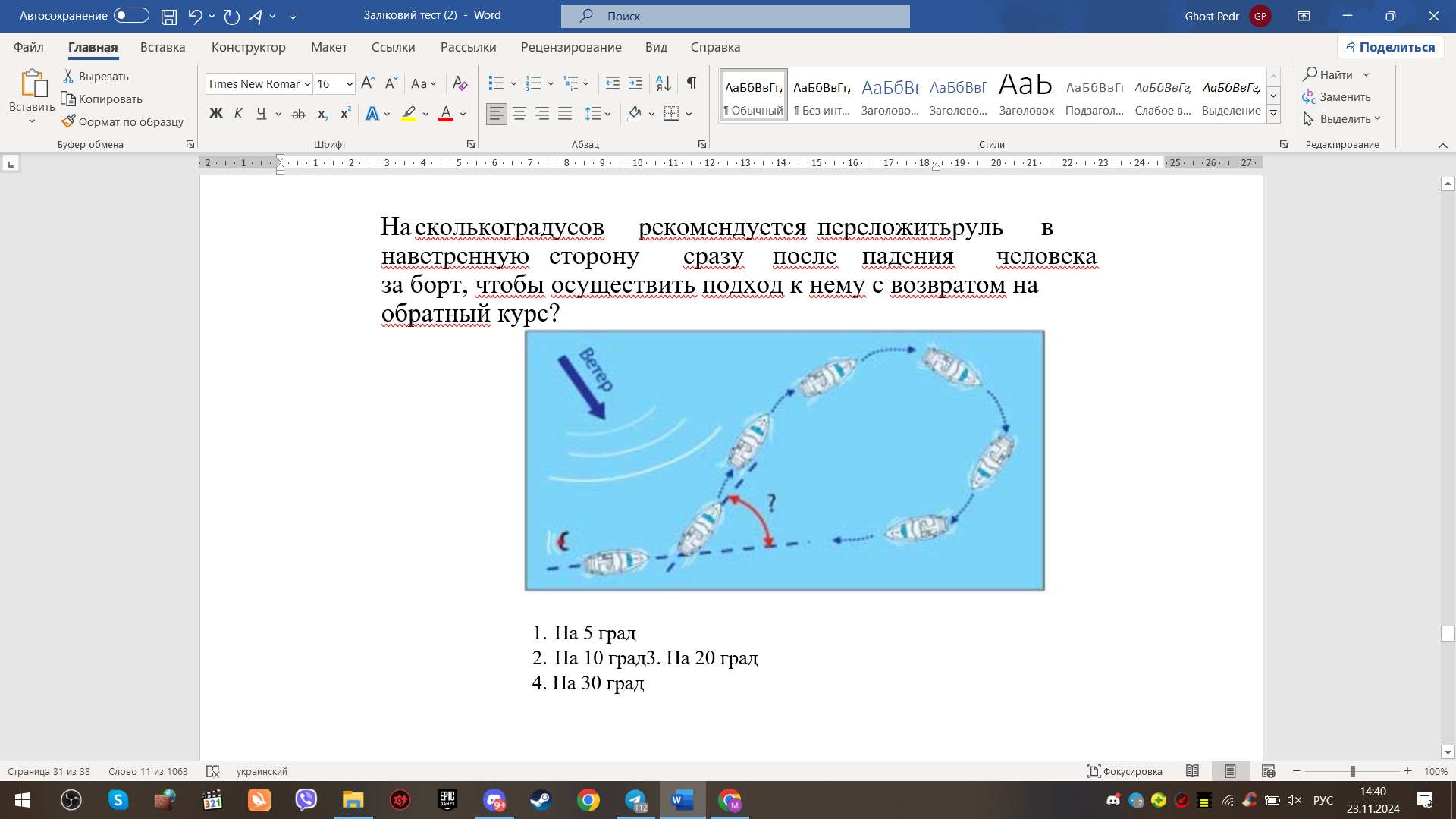Screen dimensions: 1456x819
Task: Open the Find (Найти) search
Action: pos(1328,74)
